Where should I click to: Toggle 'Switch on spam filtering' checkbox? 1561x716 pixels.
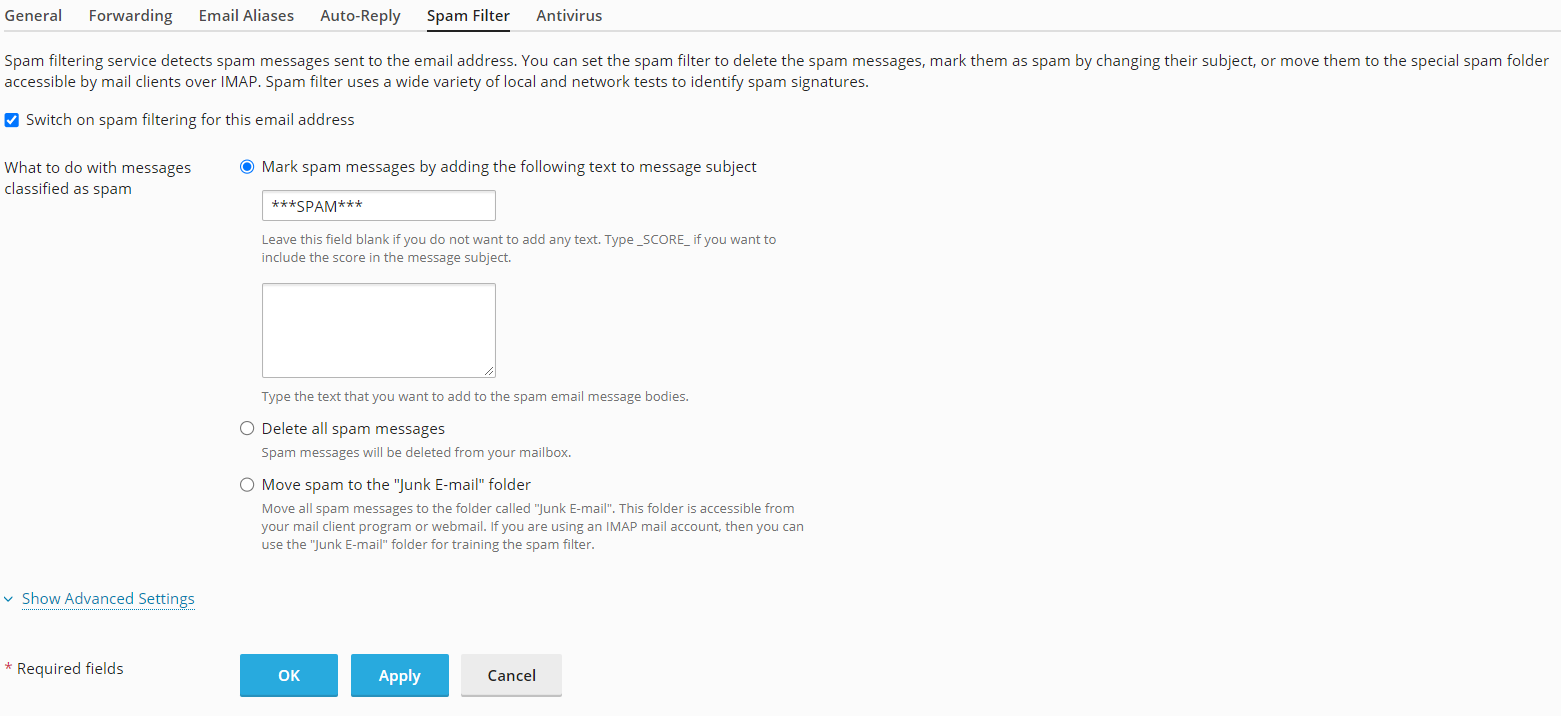[x=12, y=120]
